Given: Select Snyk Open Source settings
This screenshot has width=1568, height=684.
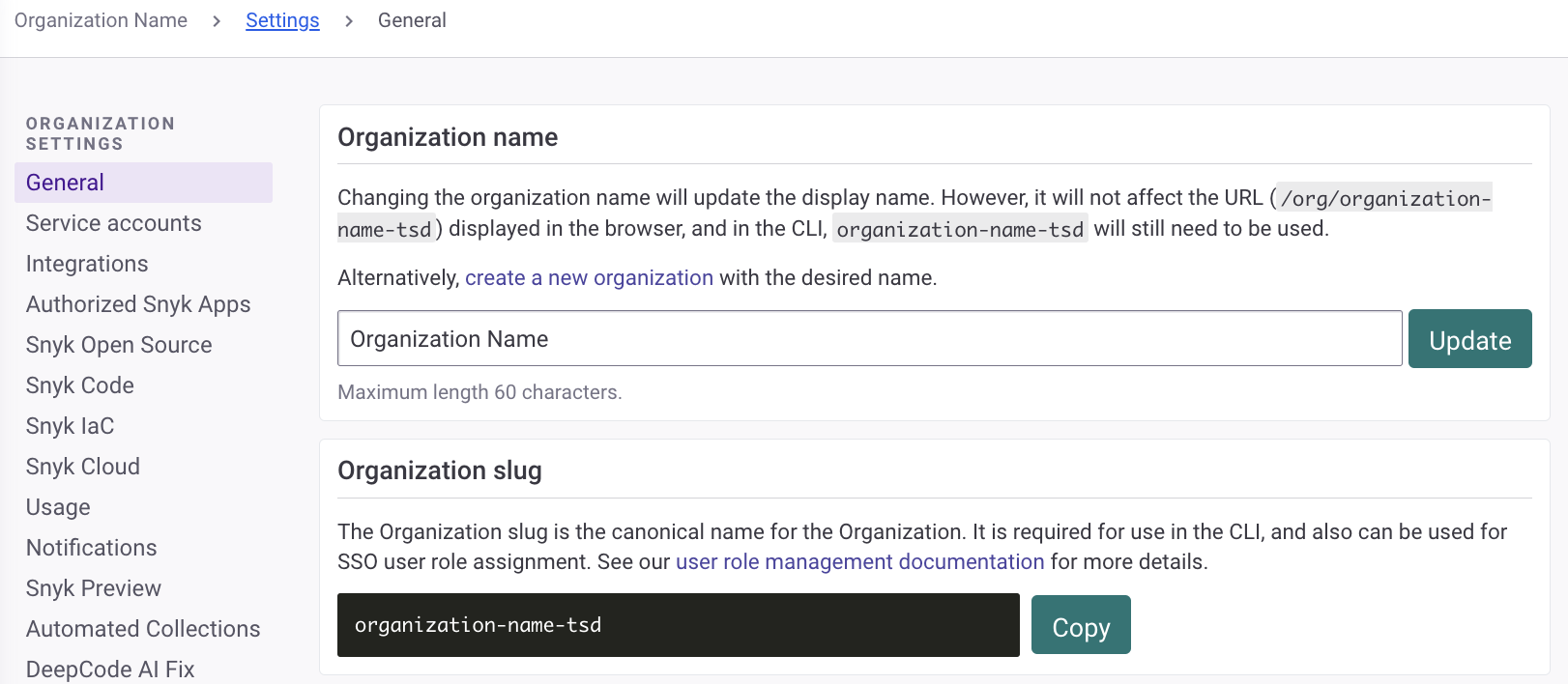Looking at the screenshot, I should coord(119,345).
